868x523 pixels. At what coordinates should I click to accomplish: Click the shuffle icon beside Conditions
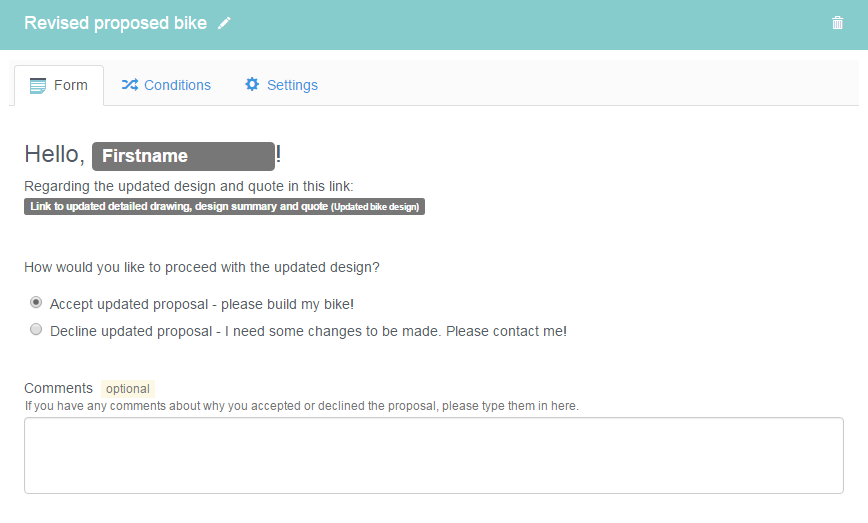(130, 85)
